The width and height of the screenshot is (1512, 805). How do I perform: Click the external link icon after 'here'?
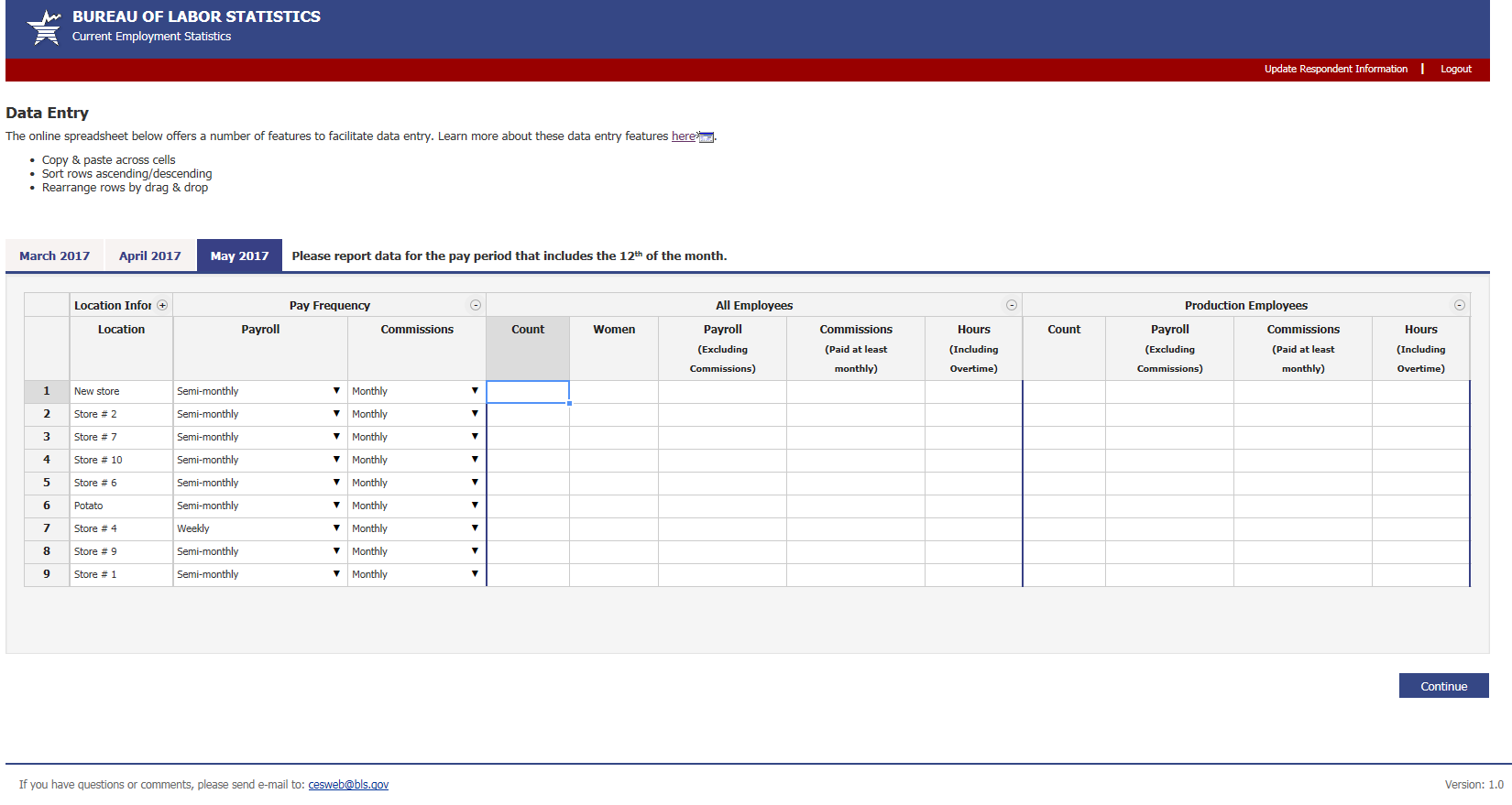(x=706, y=137)
